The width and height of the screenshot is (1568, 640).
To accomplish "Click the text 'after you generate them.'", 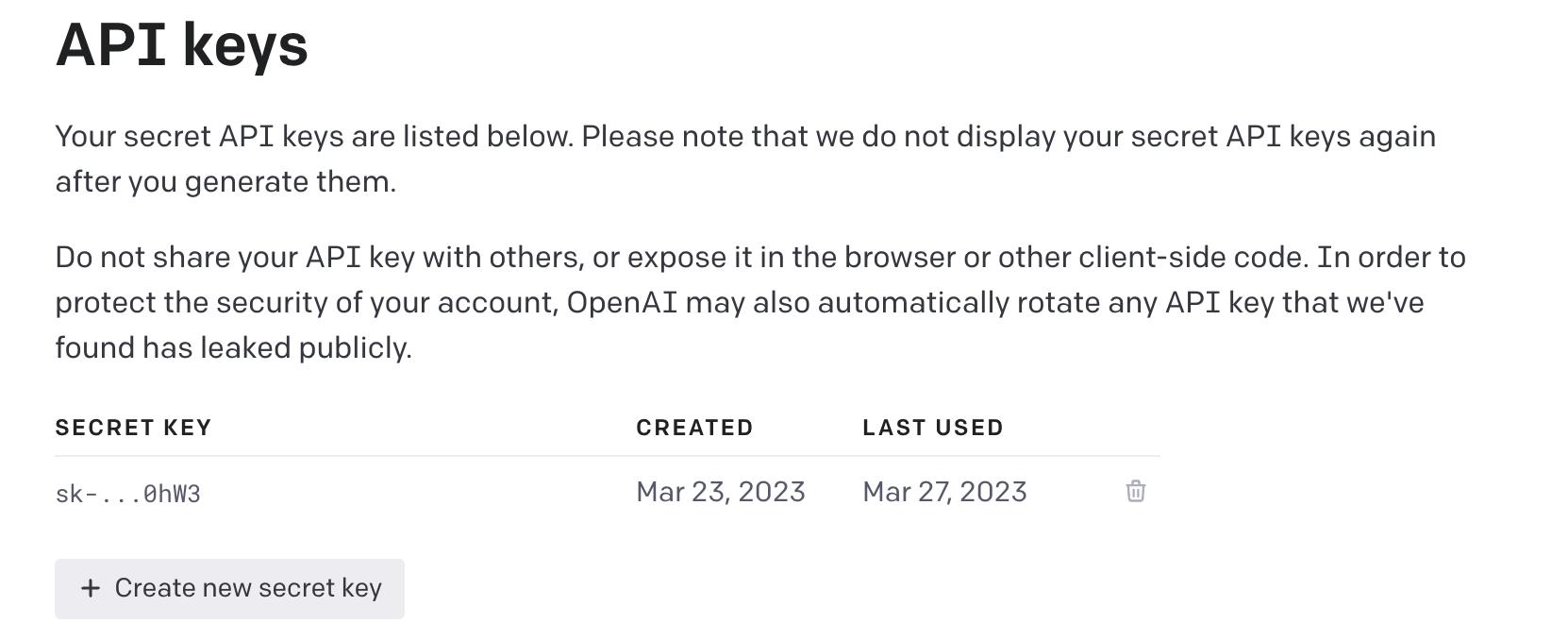I will [225, 181].
